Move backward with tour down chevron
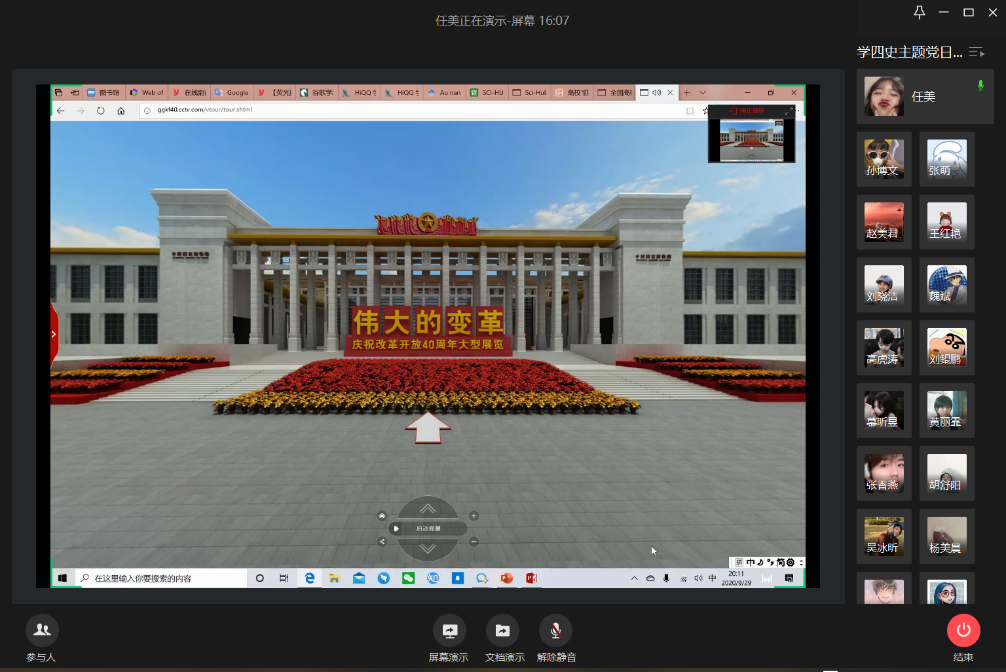Image resolution: width=1006 pixels, height=672 pixels. (428, 549)
